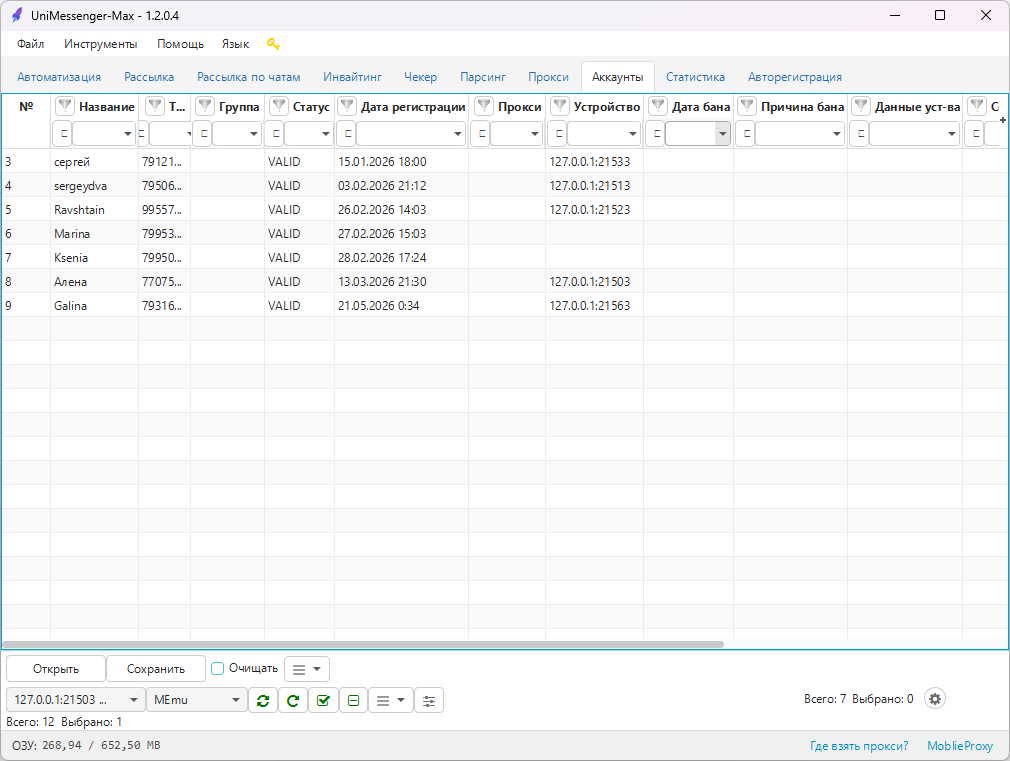Viewport: 1010px width, 761px height.
Task: Click the plus icon at table header corner
Action: pyautogui.click(x=1003, y=120)
